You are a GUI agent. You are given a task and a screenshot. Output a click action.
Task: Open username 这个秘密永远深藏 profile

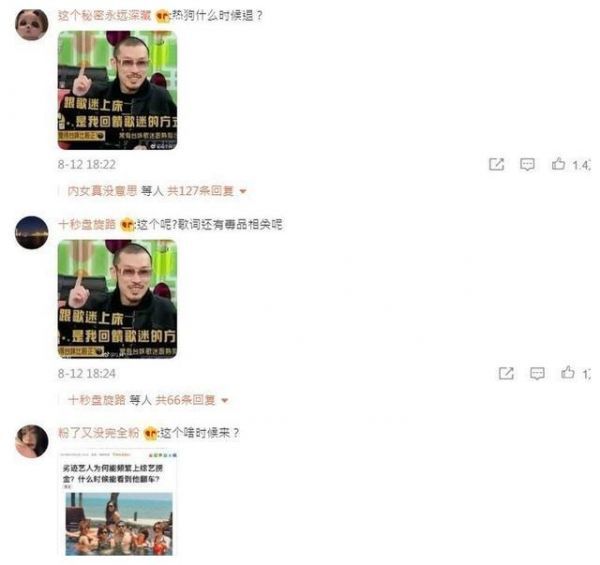tap(104, 16)
